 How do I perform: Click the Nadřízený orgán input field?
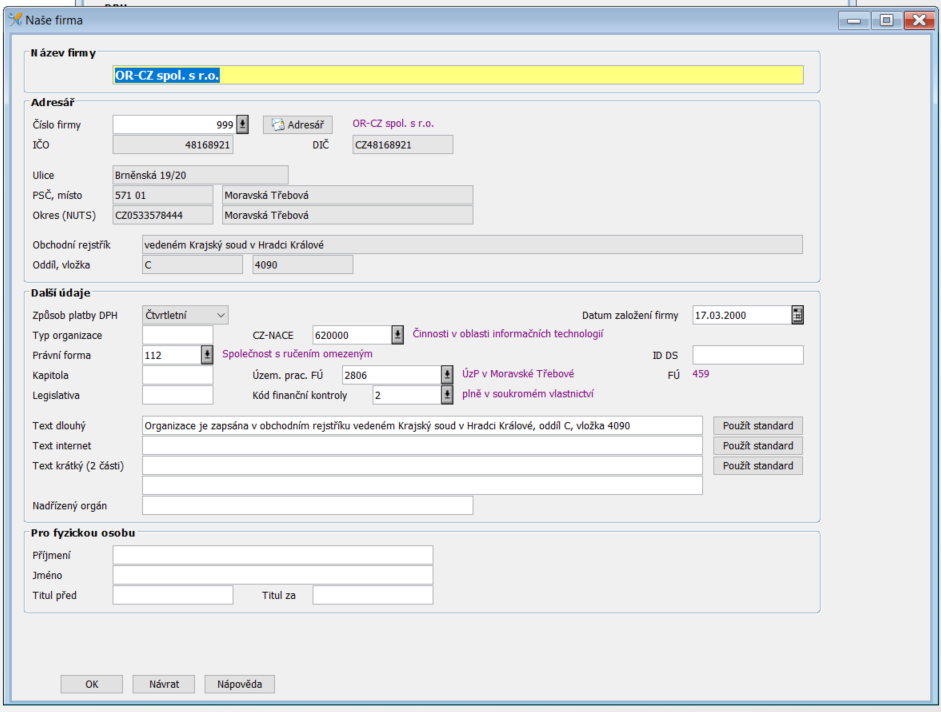tap(307, 505)
